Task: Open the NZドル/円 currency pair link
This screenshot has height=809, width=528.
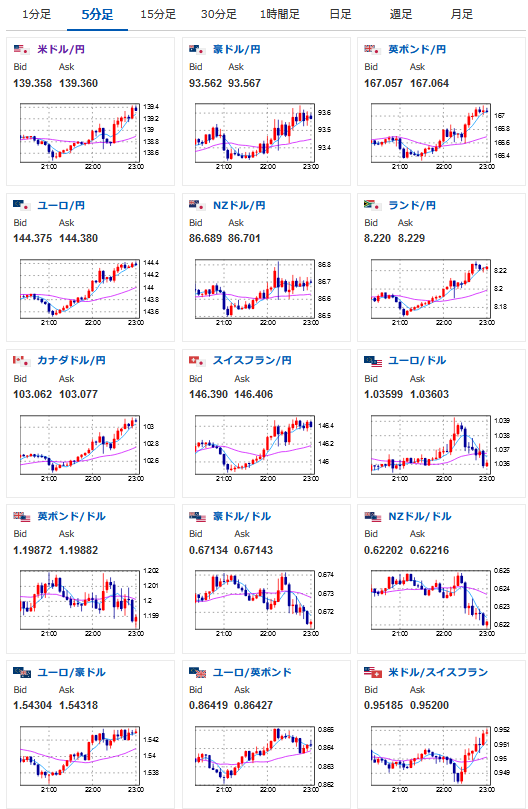Action: [239, 205]
